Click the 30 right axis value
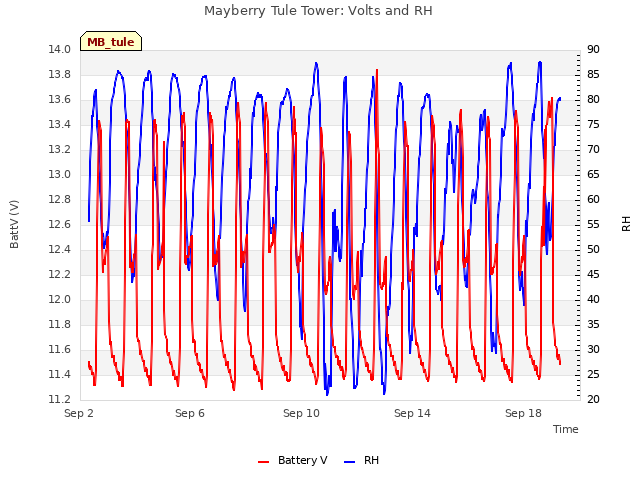640x480 pixels. point(593,349)
